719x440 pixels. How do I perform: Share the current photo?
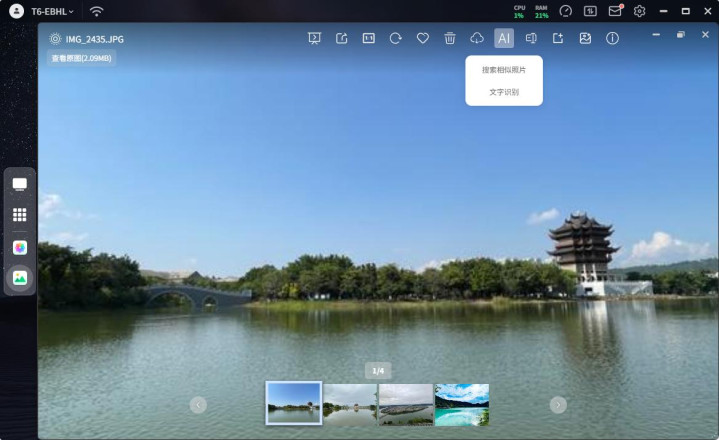pyautogui.click(x=342, y=38)
